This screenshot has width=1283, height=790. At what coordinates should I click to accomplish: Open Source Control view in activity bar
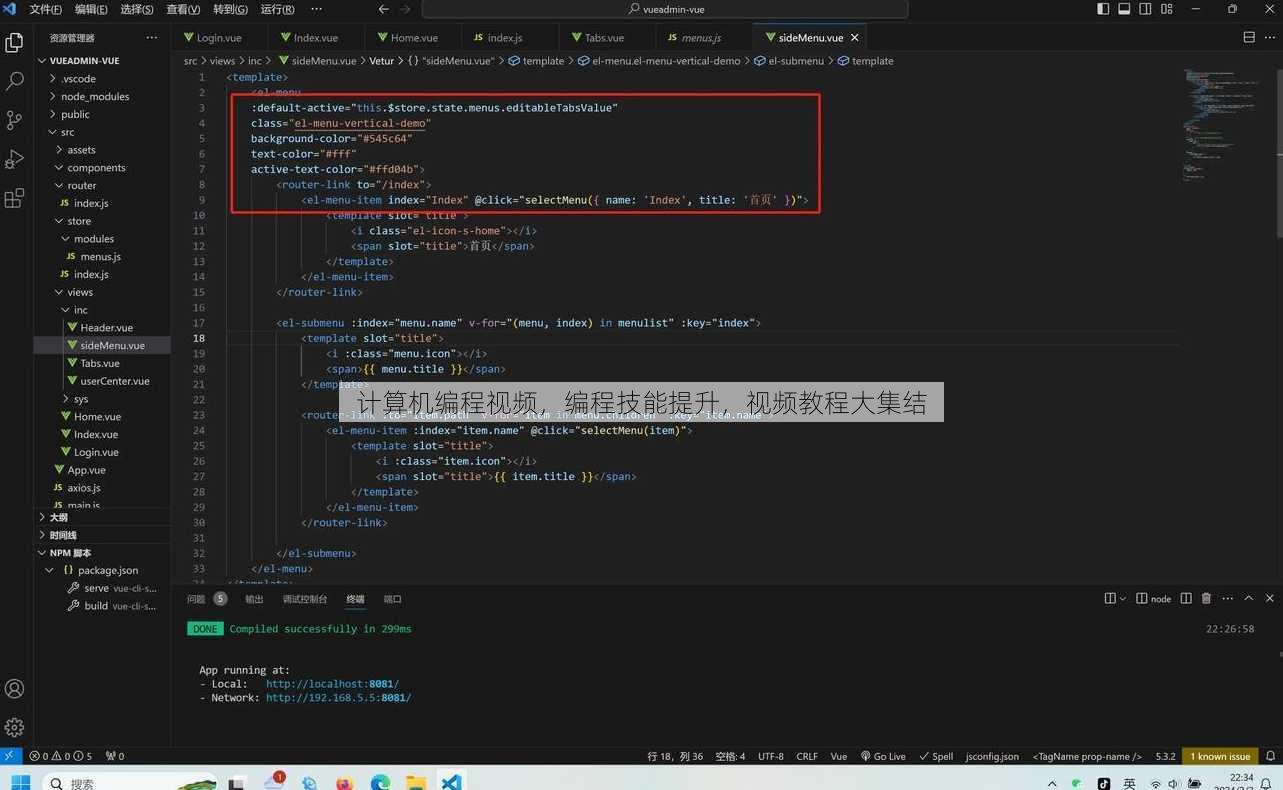coord(14,120)
